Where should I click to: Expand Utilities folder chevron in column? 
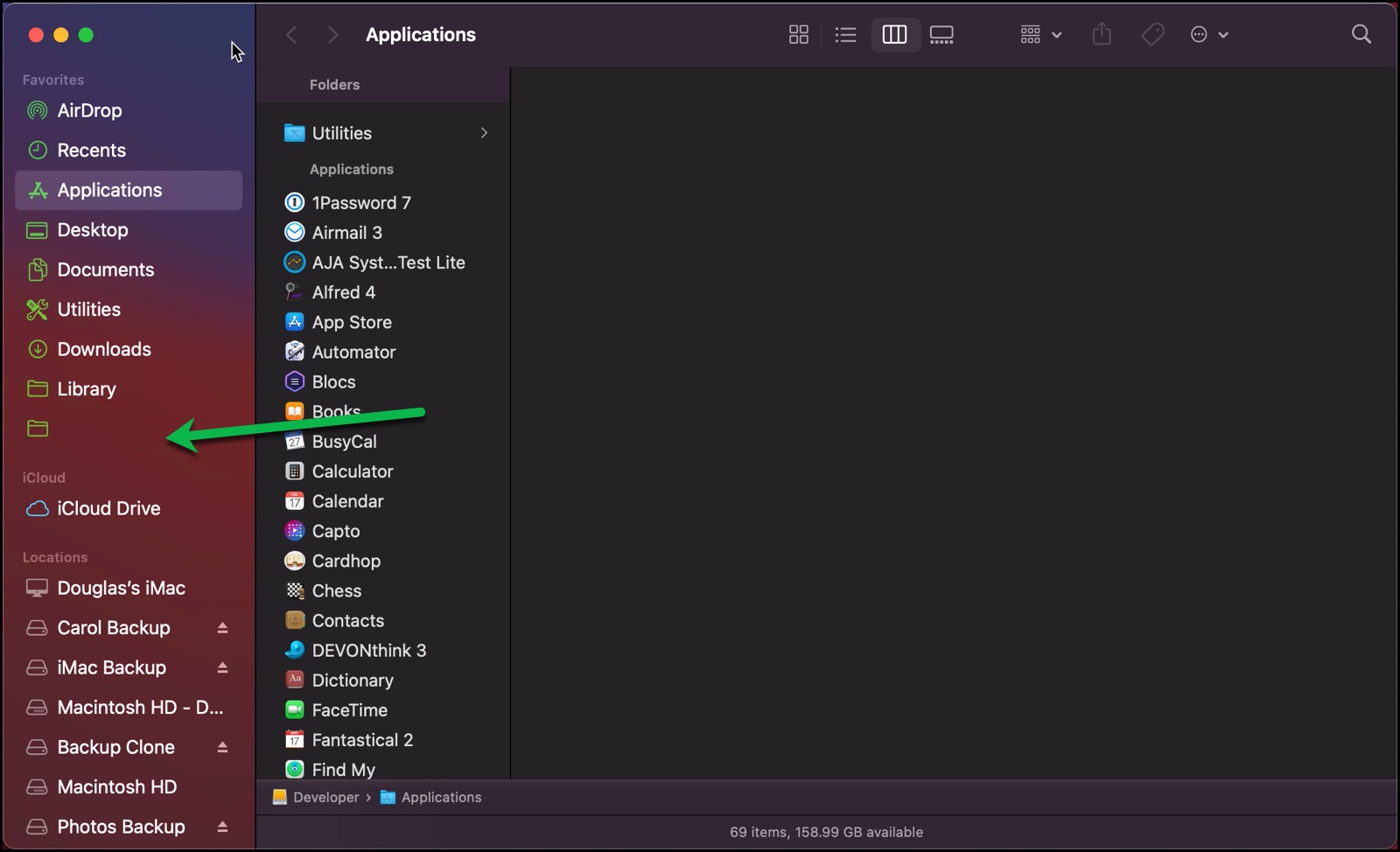[484, 133]
